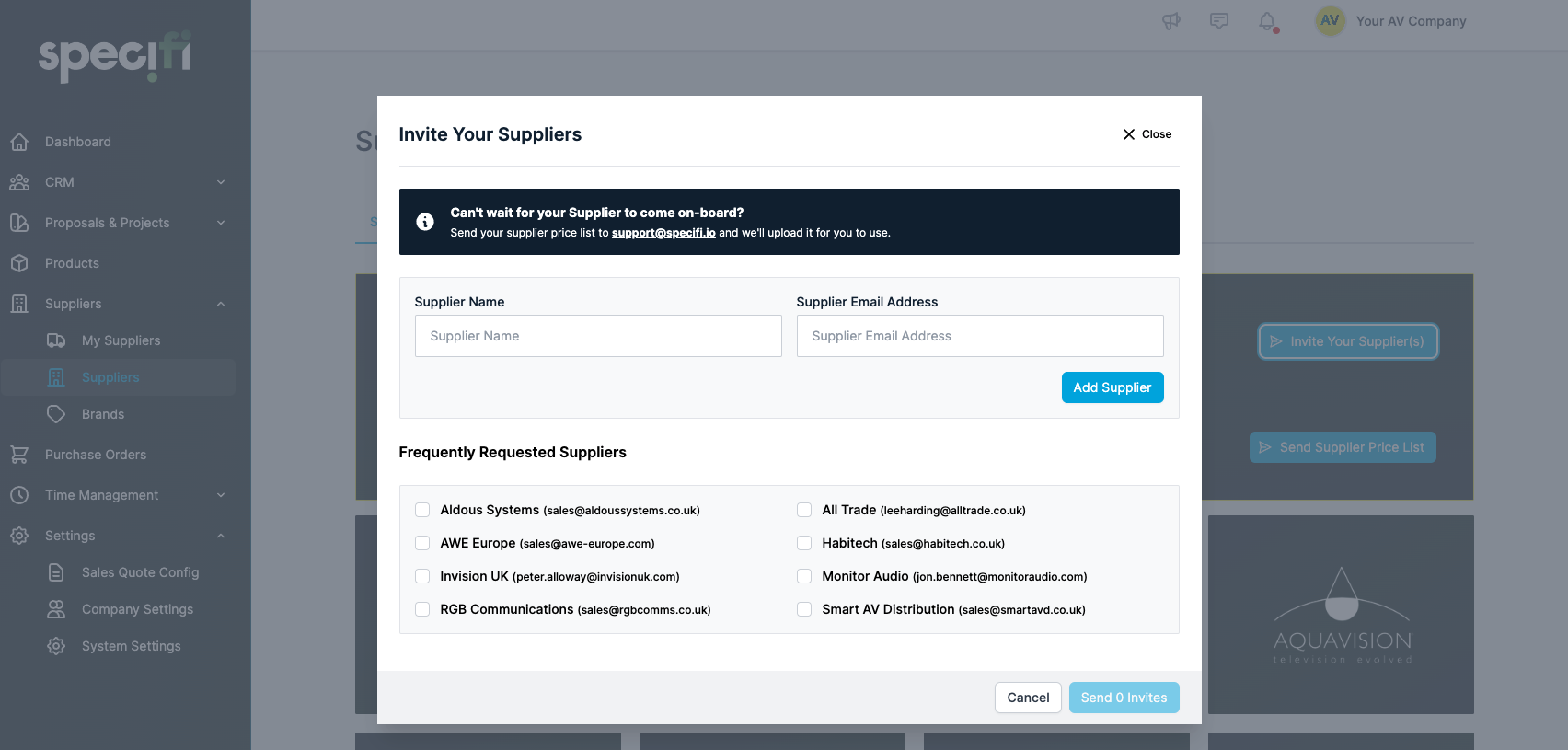
Task: Click into the Supplier Email Address field
Action: coord(980,336)
